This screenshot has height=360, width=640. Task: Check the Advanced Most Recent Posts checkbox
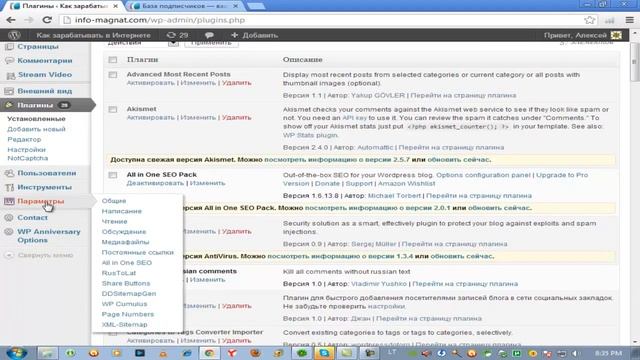(113, 75)
